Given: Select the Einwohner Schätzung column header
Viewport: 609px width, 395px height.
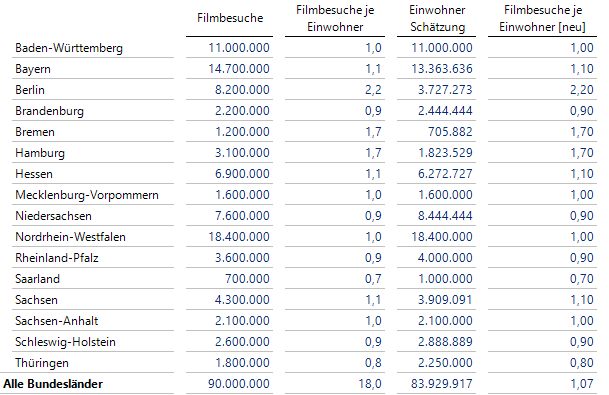Looking at the screenshot, I should pyautogui.click(x=437, y=18).
